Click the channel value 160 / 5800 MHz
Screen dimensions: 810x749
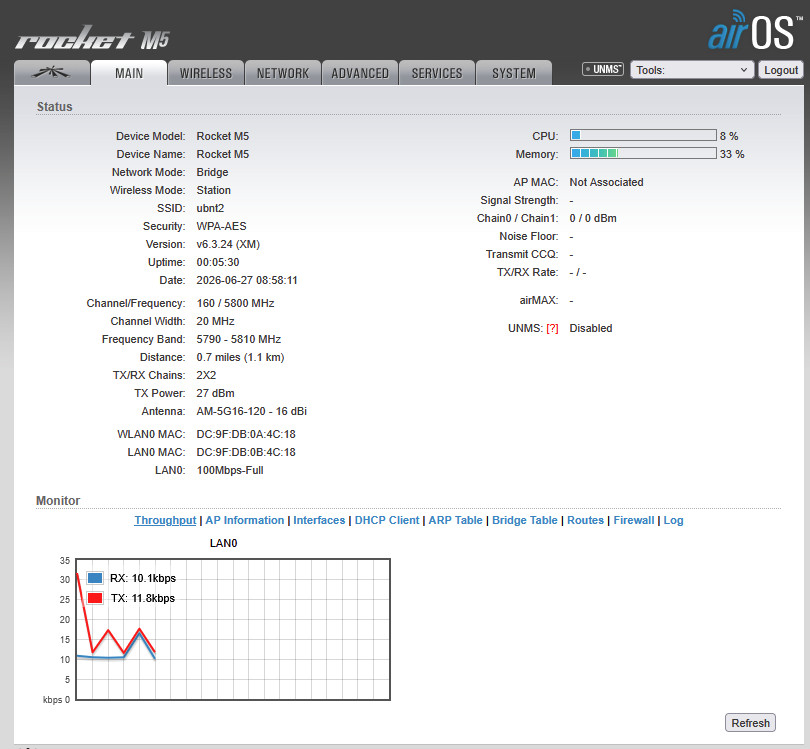235,303
